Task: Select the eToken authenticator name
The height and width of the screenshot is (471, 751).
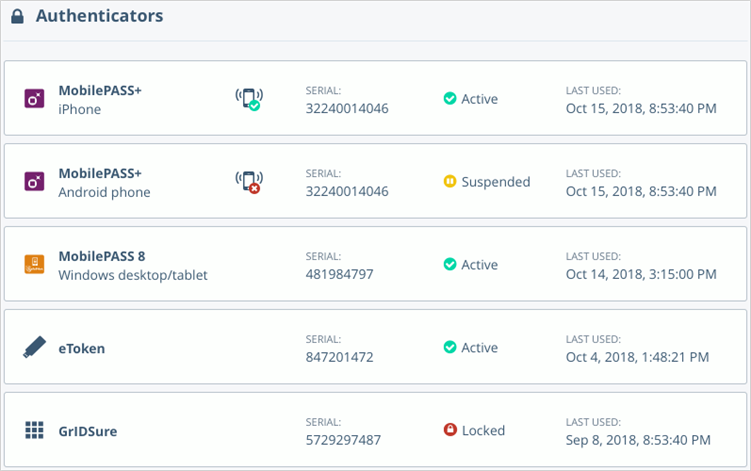Action: tap(81, 349)
